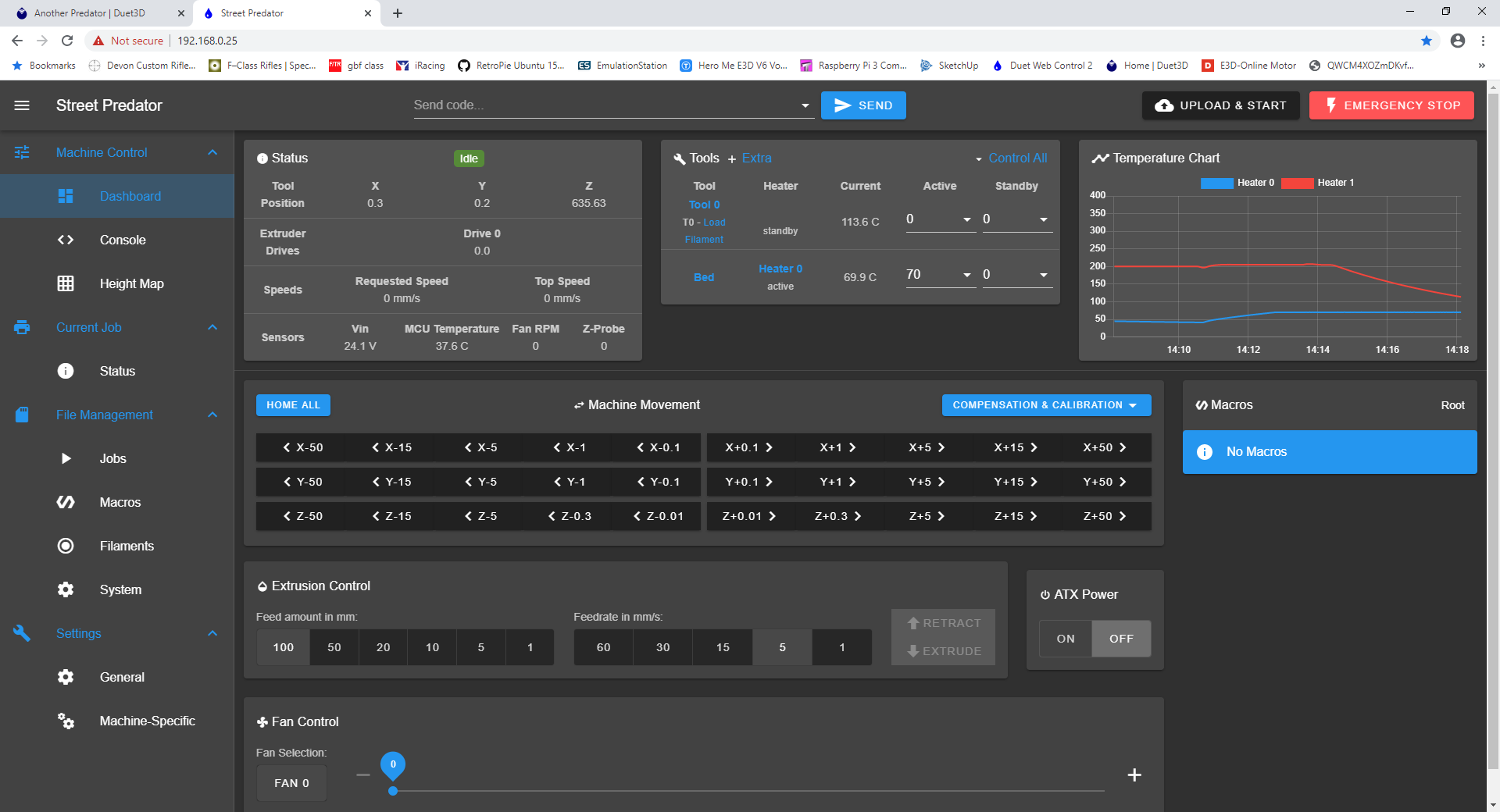Click the Temperature Chart line icon
The height and width of the screenshot is (812, 1500).
pos(1100,158)
